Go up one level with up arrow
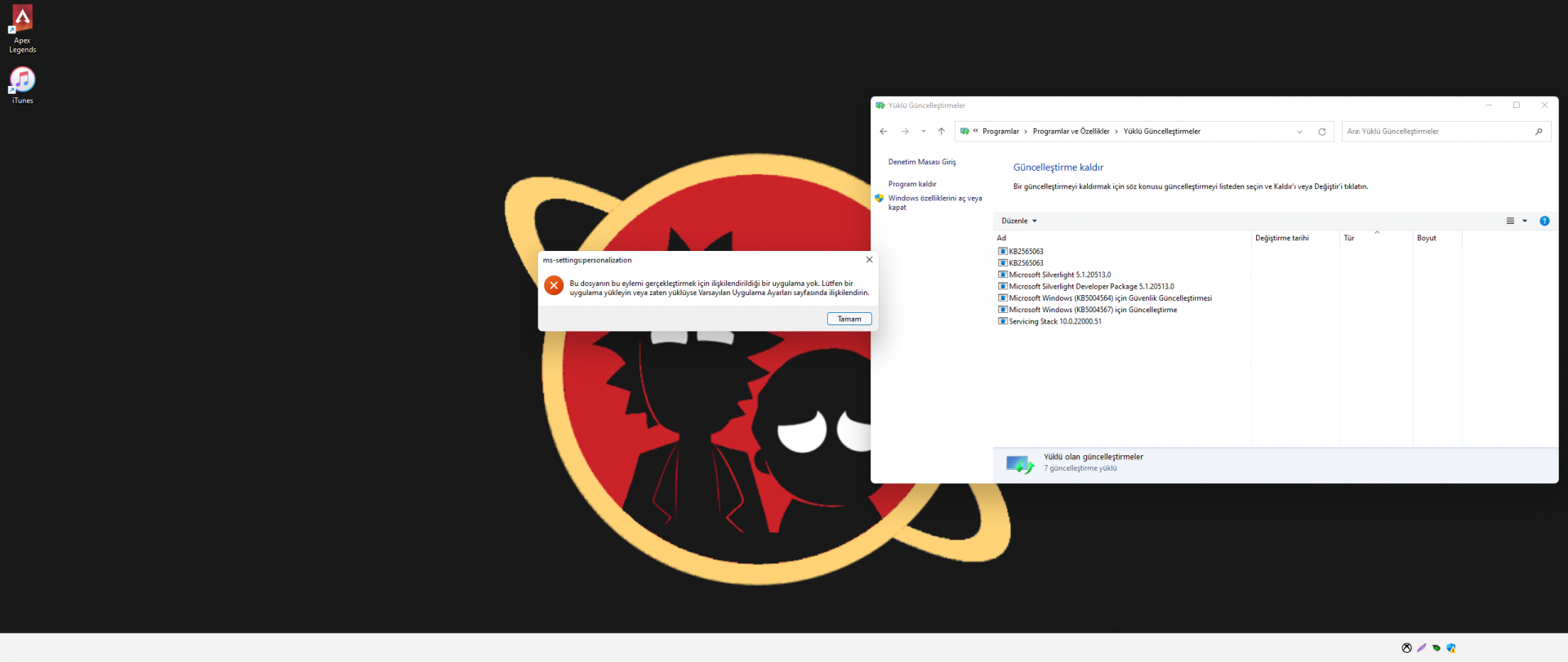Image resolution: width=1568 pixels, height=662 pixels. 942,132
